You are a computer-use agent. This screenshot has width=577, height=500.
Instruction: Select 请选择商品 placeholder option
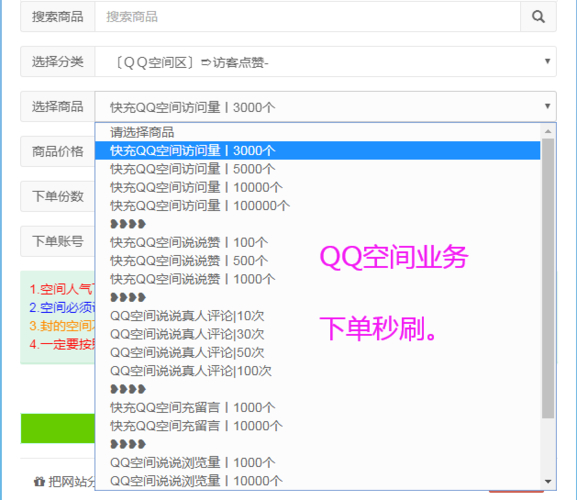click(317, 132)
